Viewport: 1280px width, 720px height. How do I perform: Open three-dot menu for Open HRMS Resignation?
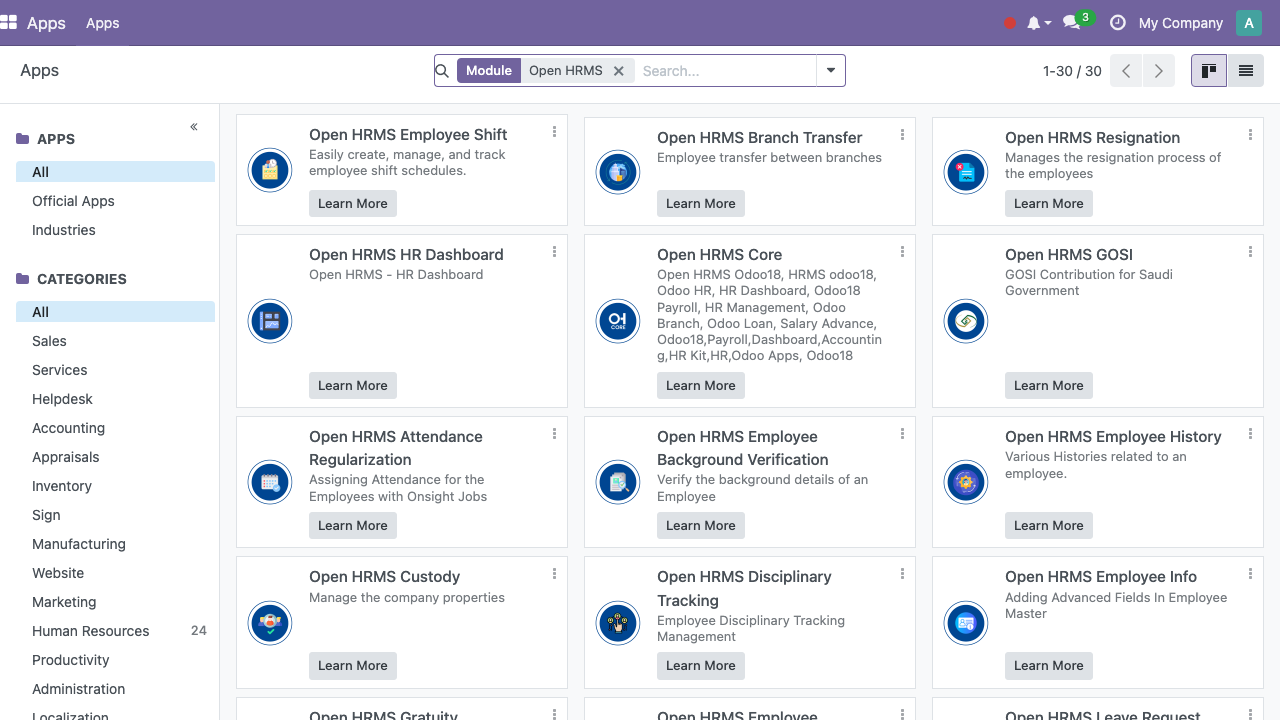[x=1250, y=135]
